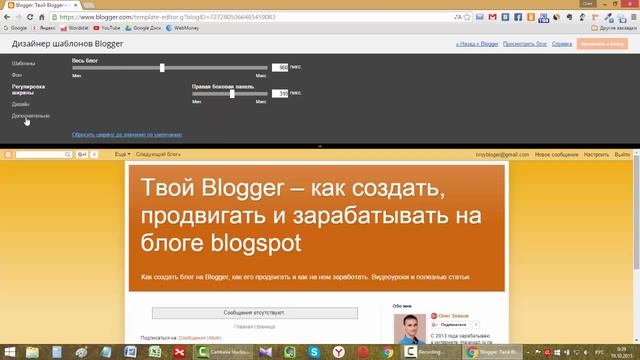The width and height of the screenshot is (640, 360).
Task: Click the blog header title text
Action: pos(311,215)
